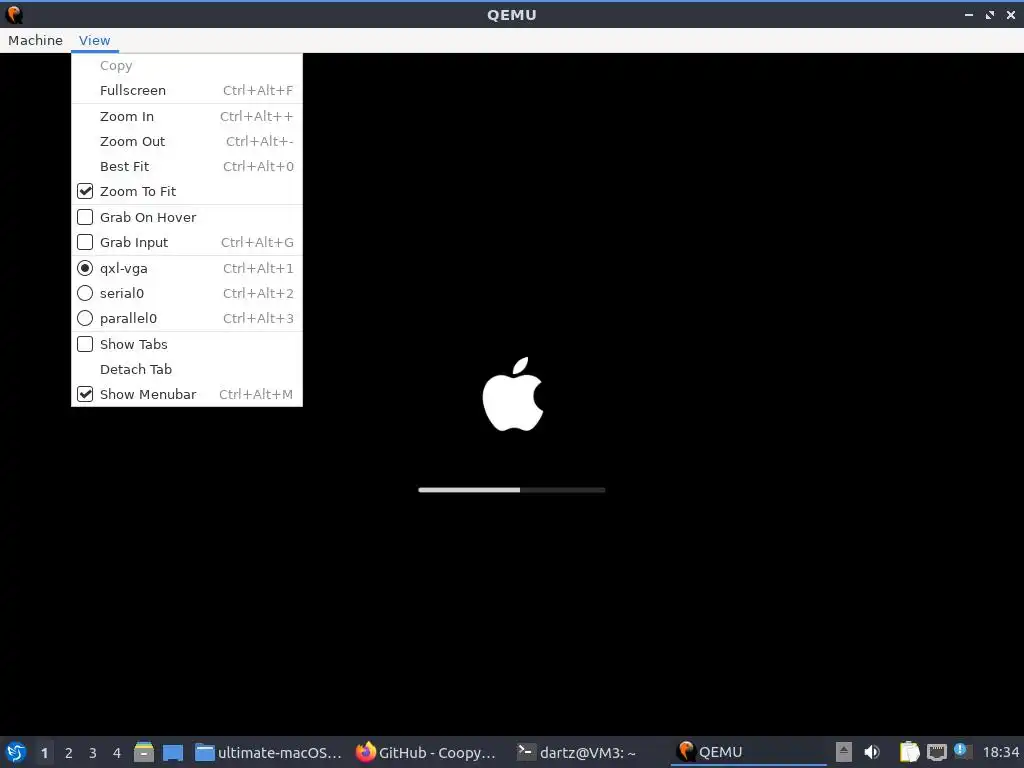This screenshot has width=1024, height=768.
Task: Click the 18:34 clock
Action: (x=1000, y=752)
